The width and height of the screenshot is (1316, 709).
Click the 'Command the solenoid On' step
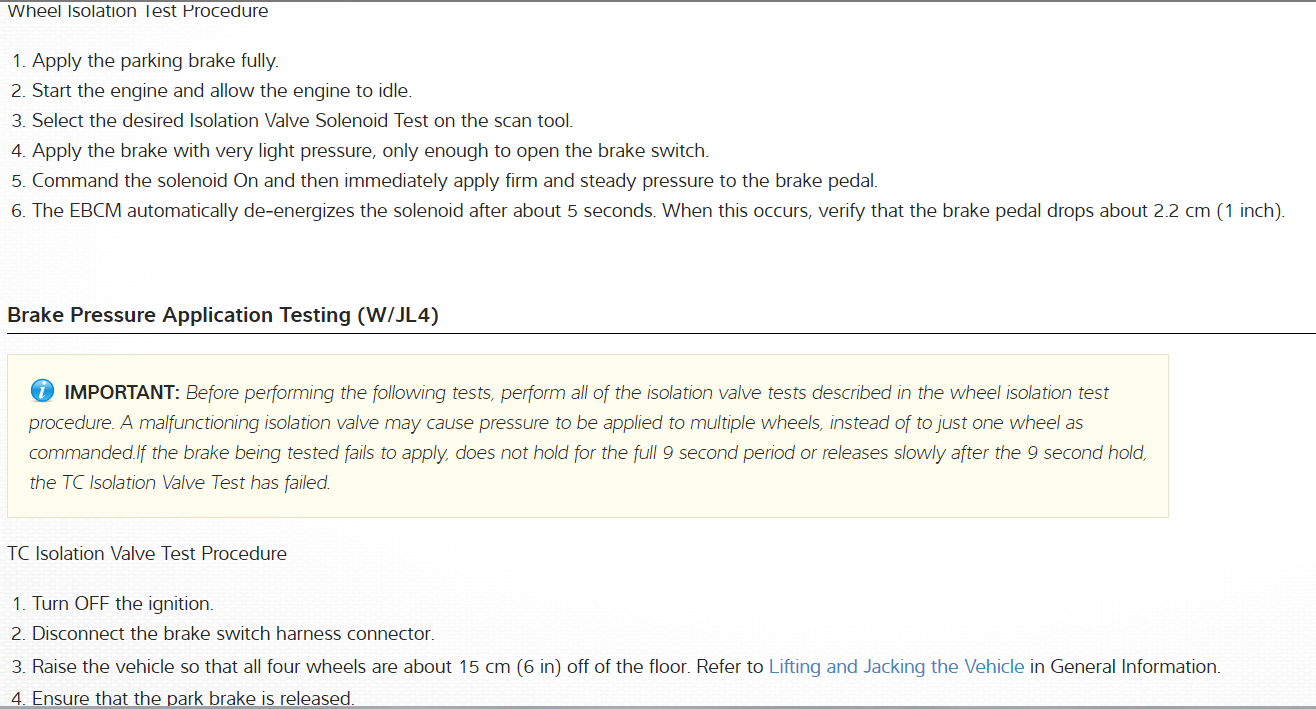[454, 181]
